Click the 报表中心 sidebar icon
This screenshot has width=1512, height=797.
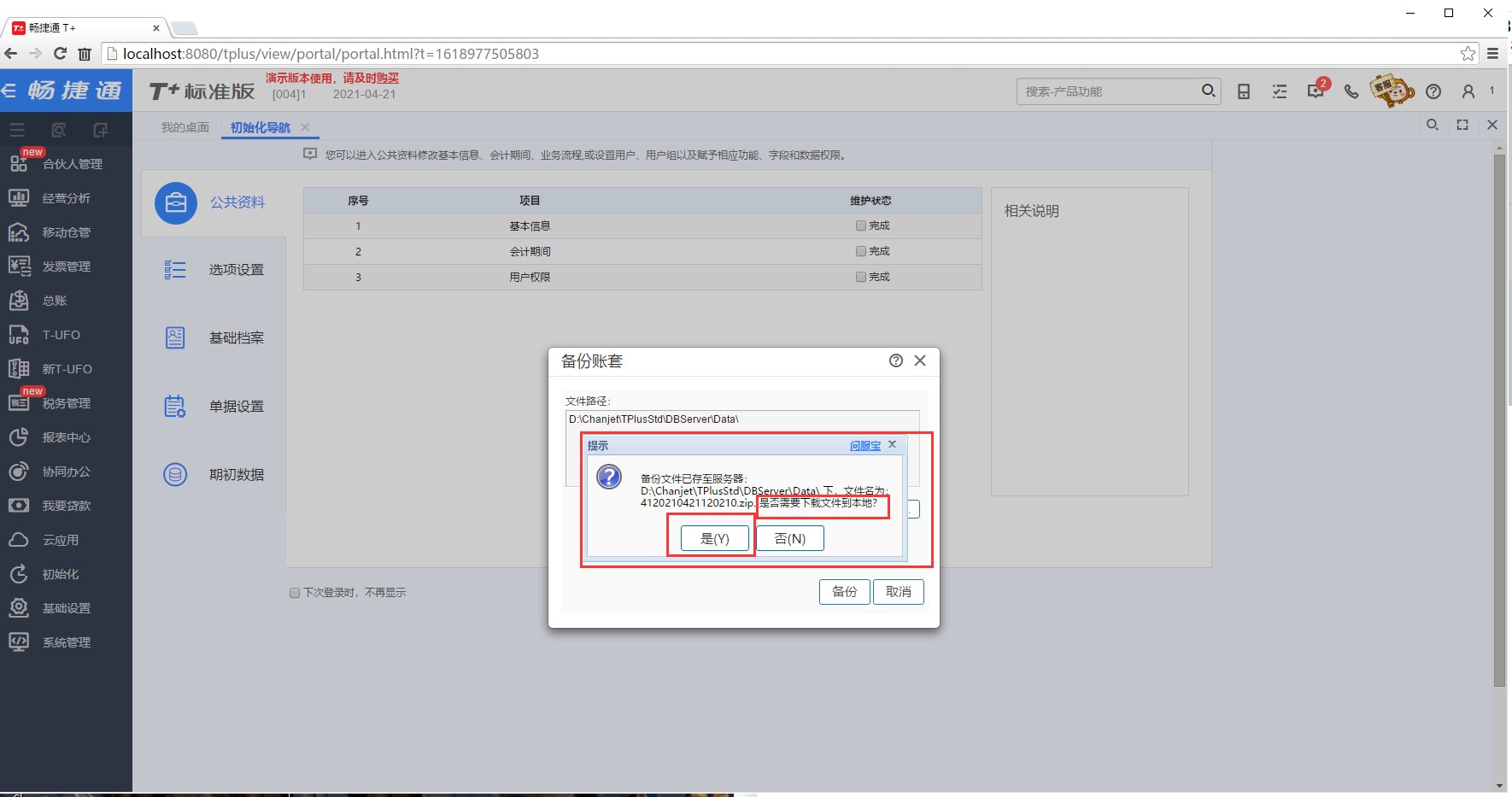tap(19, 437)
